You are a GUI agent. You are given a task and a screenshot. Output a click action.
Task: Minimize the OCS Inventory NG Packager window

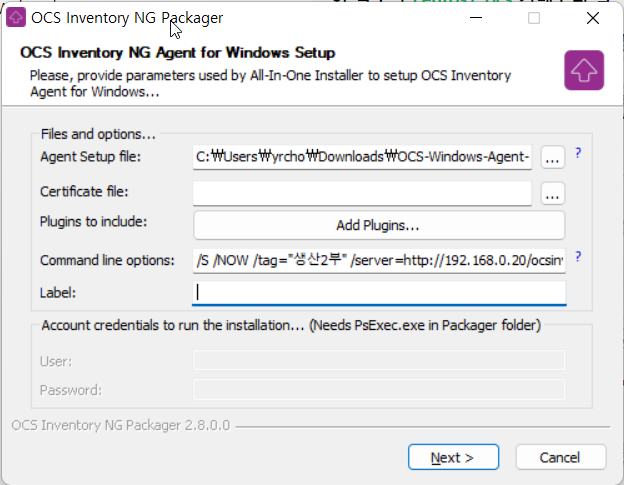(x=476, y=18)
